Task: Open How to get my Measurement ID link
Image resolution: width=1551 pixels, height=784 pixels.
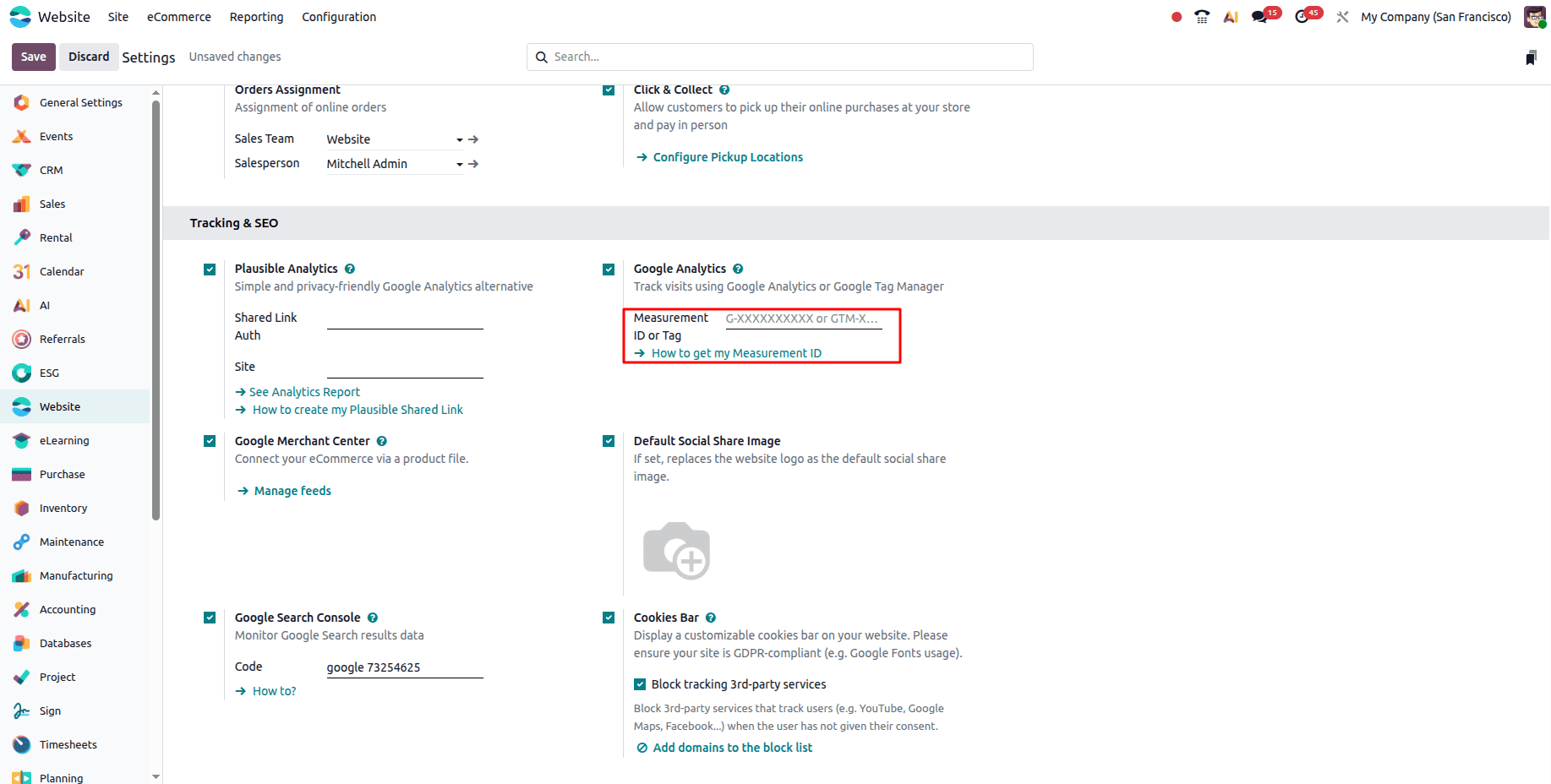Action: pos(728,353)
